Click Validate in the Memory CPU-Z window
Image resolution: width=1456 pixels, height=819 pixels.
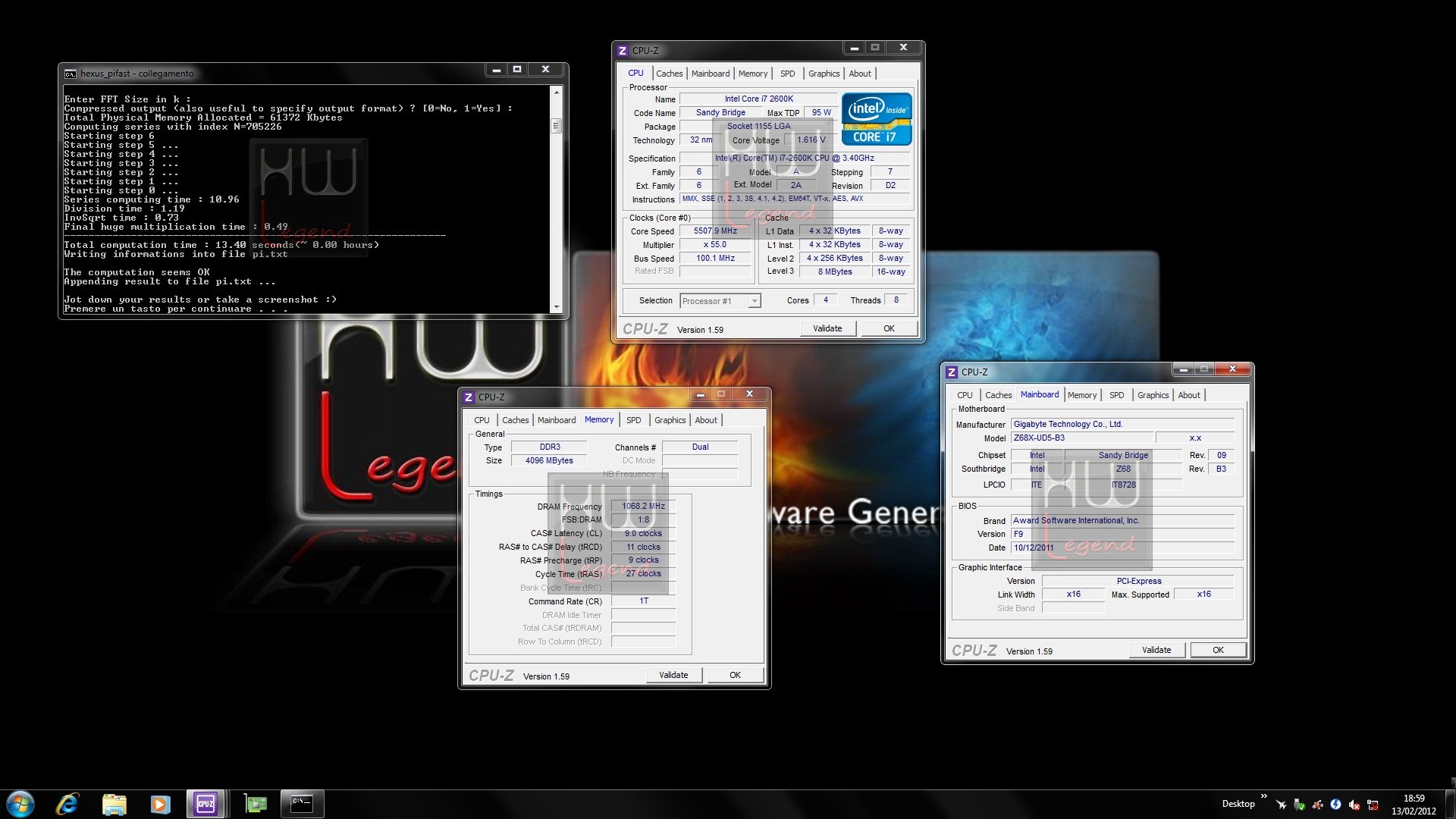click(x=673, y=675)
